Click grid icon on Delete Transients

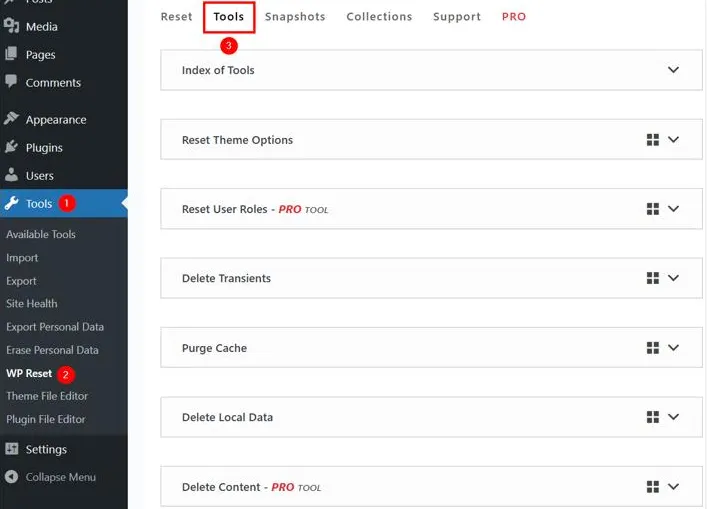coord(652,278)
